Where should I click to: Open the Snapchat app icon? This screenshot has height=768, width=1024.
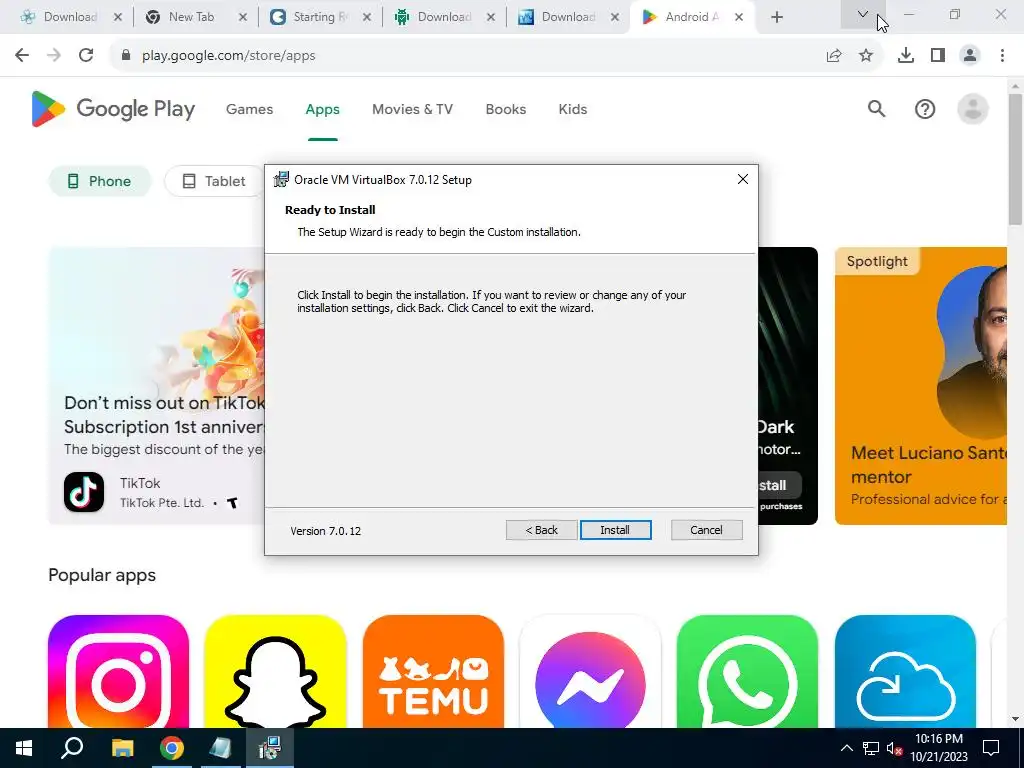point(275,671)
